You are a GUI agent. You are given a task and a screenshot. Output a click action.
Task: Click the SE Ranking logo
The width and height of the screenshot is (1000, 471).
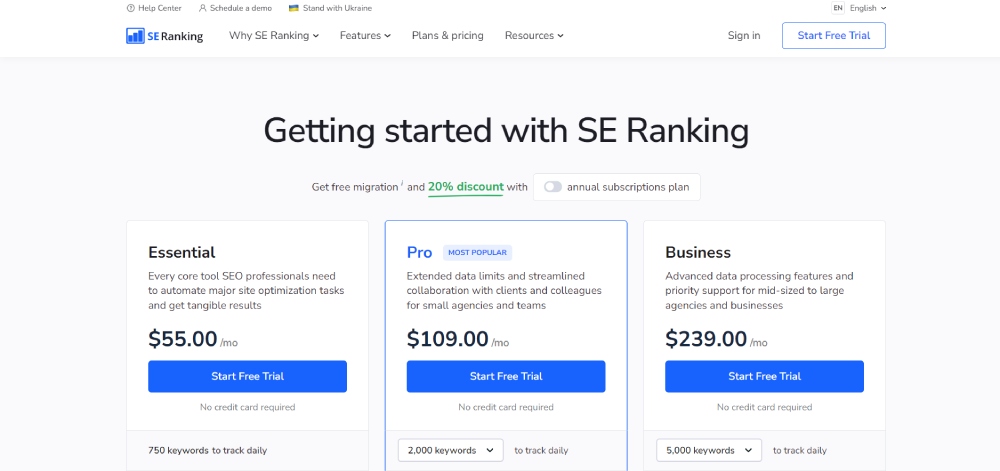pyautogui.click(x=165, y=36)
